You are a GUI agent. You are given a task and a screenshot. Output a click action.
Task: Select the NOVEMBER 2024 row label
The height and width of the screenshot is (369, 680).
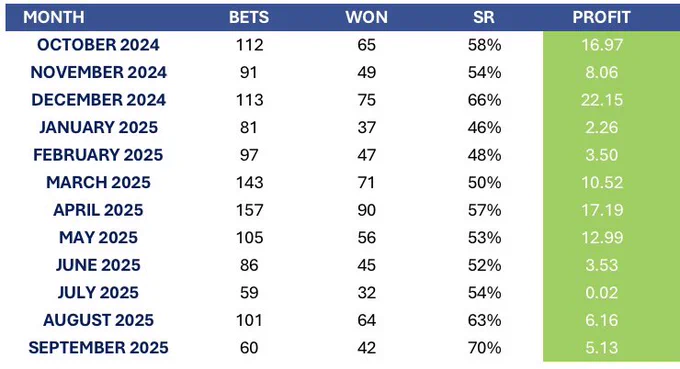pos(98,72)
